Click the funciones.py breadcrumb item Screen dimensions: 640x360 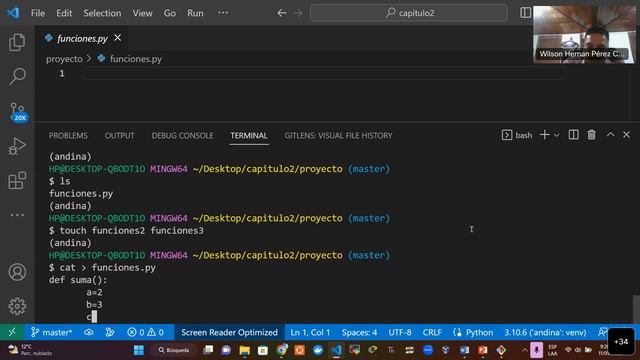point(136,59)
